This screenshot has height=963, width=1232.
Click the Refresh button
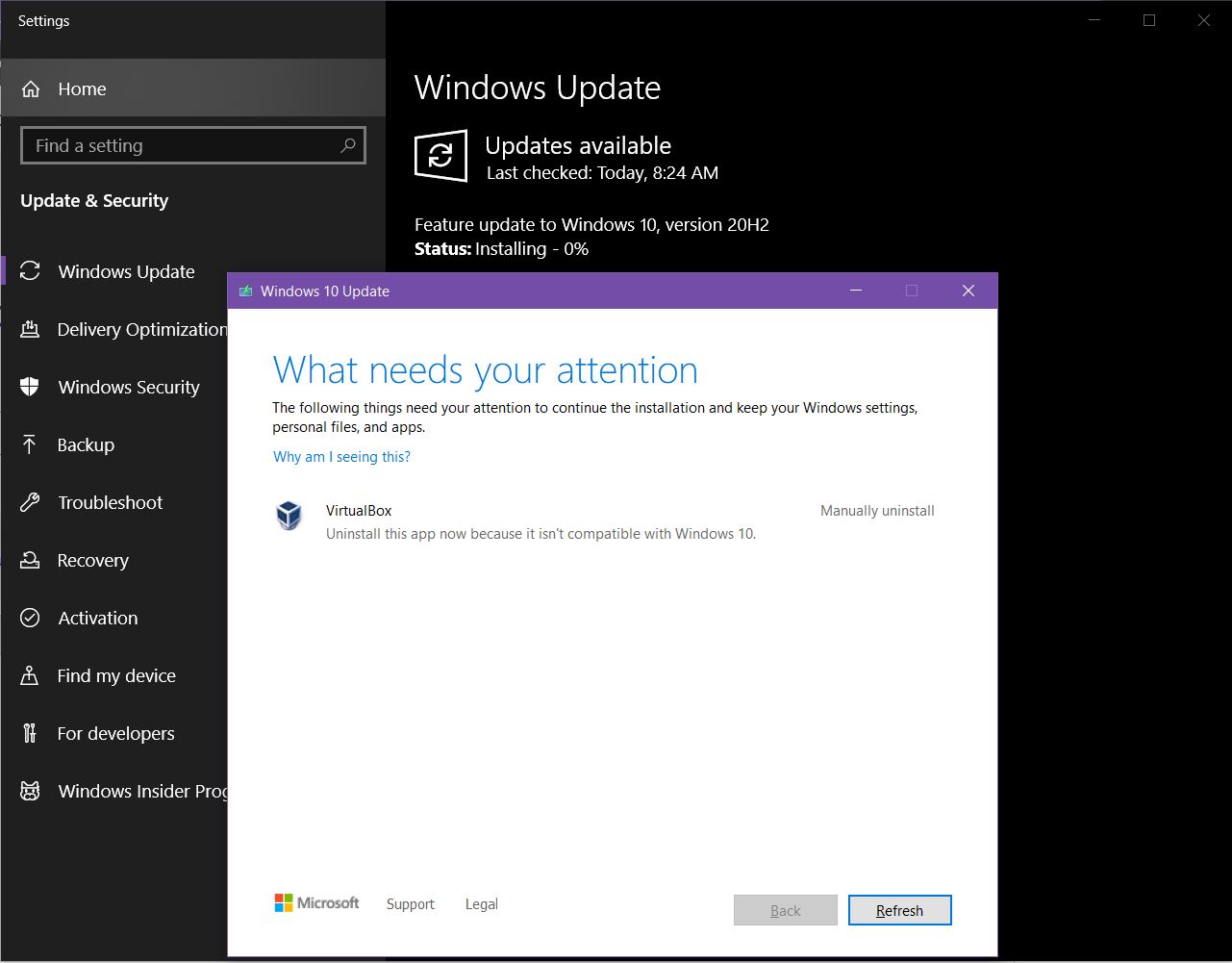pyautogui.click(x=899, y=910)
